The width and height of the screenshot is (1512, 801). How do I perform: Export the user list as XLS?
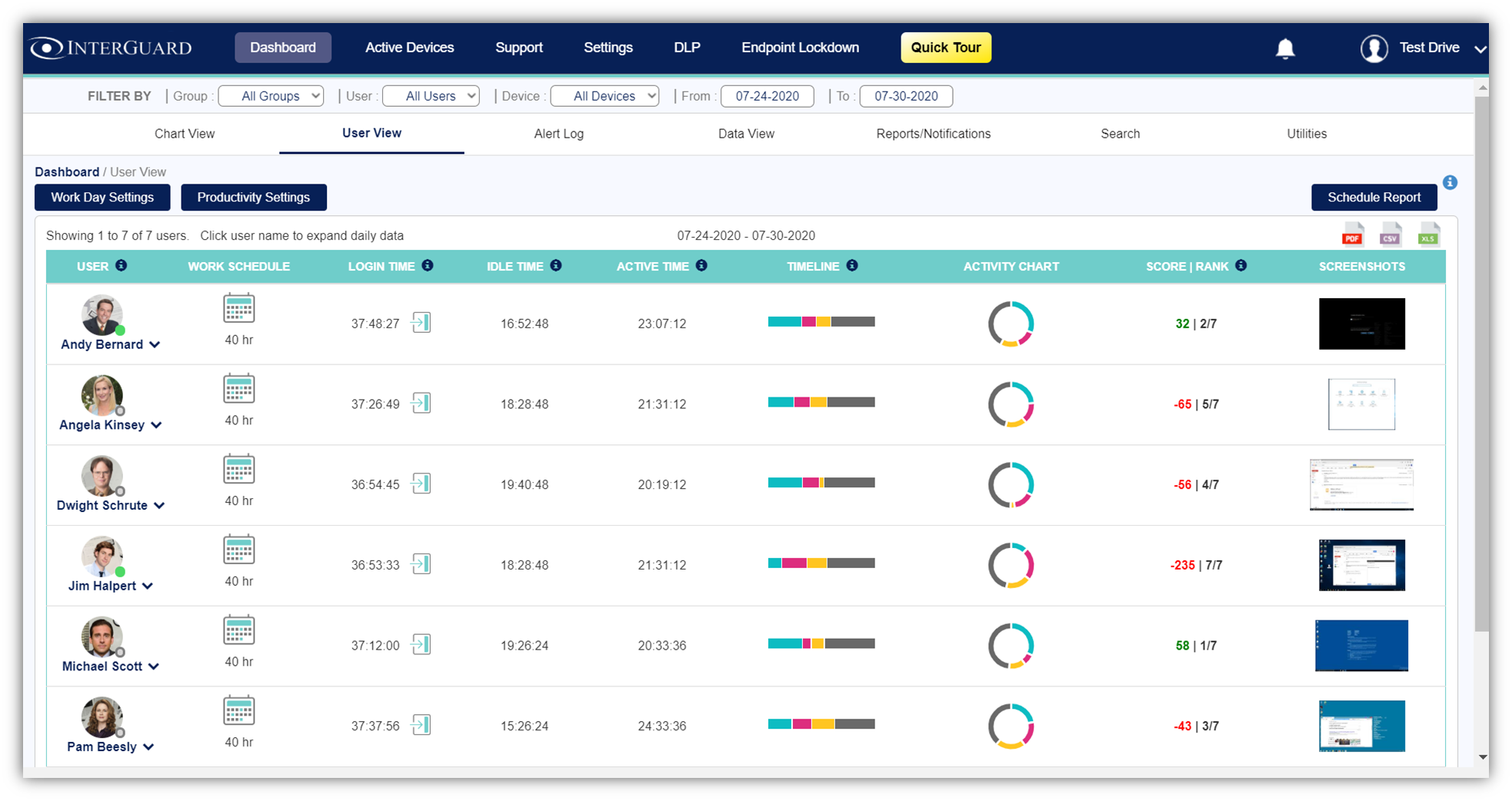click(x=1429, y=234)
